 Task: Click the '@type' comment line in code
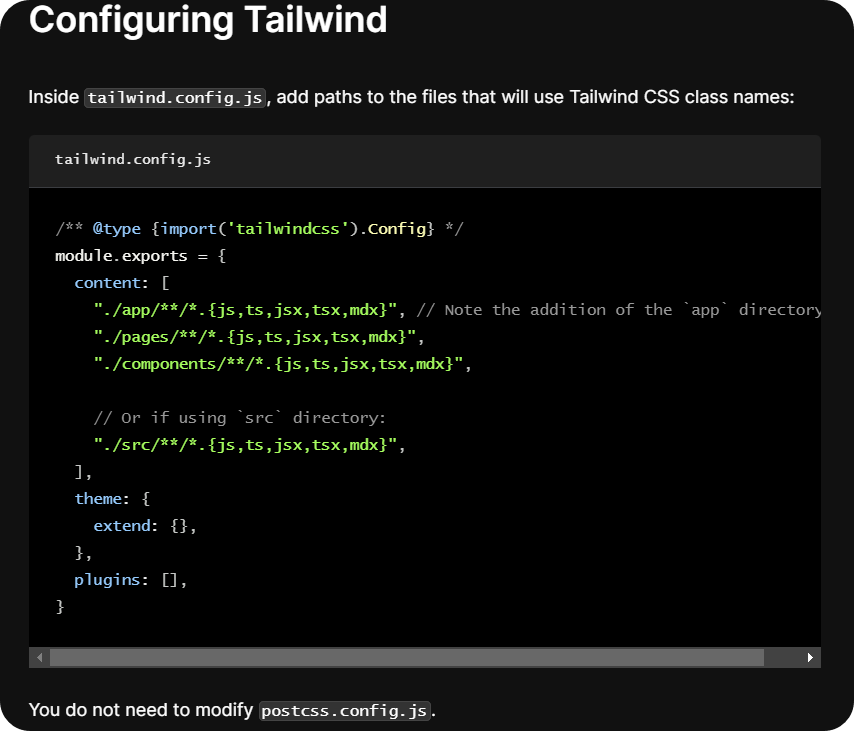pyautogui.click(x=259, y=229)
